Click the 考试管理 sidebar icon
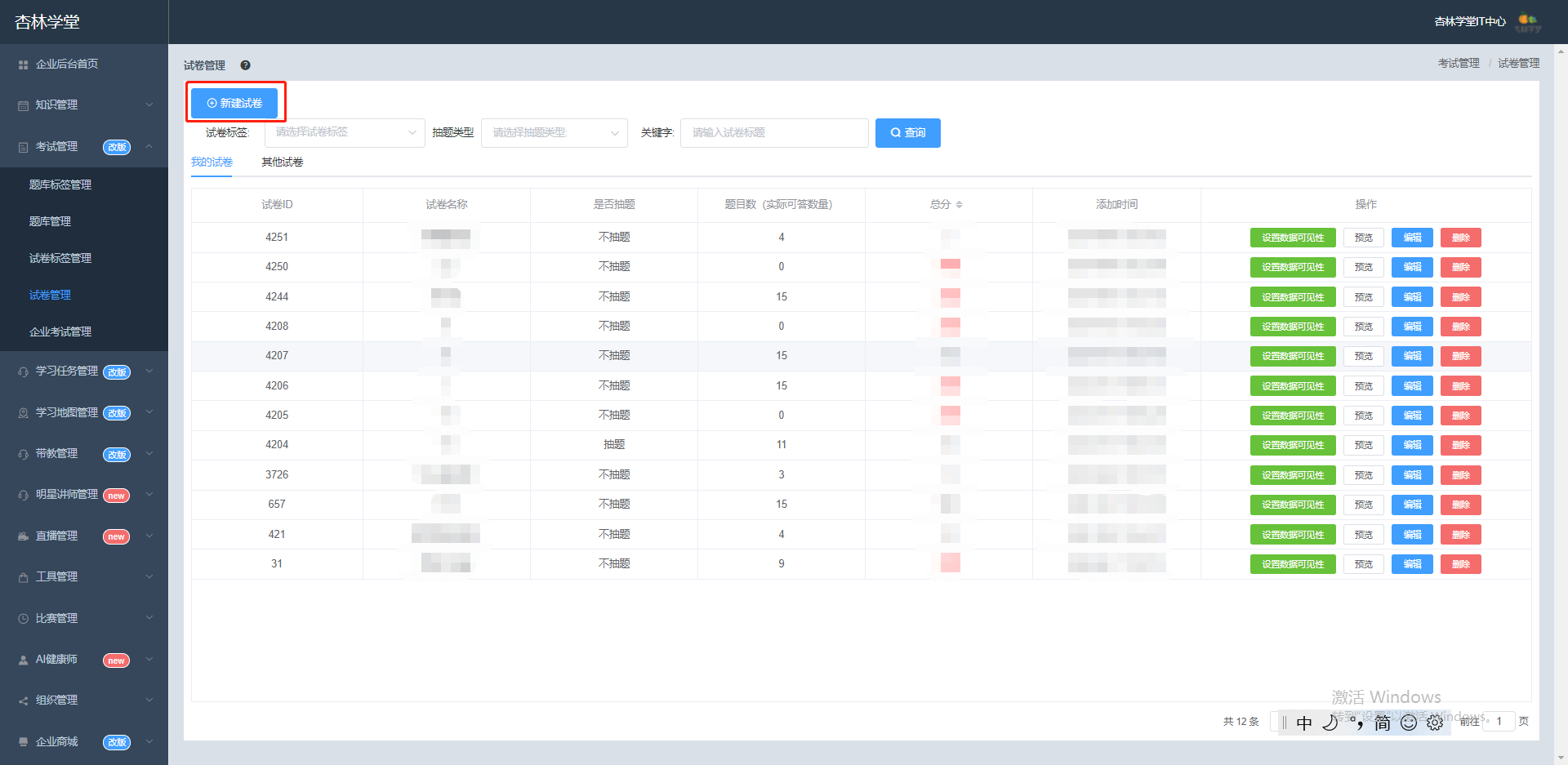 [x=23, y=147]
